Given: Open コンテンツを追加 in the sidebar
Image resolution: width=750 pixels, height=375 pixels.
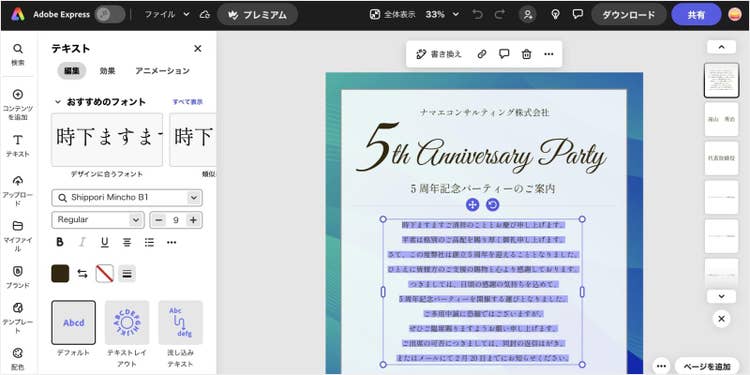Looking at the screenshot, I should [18, 104].
